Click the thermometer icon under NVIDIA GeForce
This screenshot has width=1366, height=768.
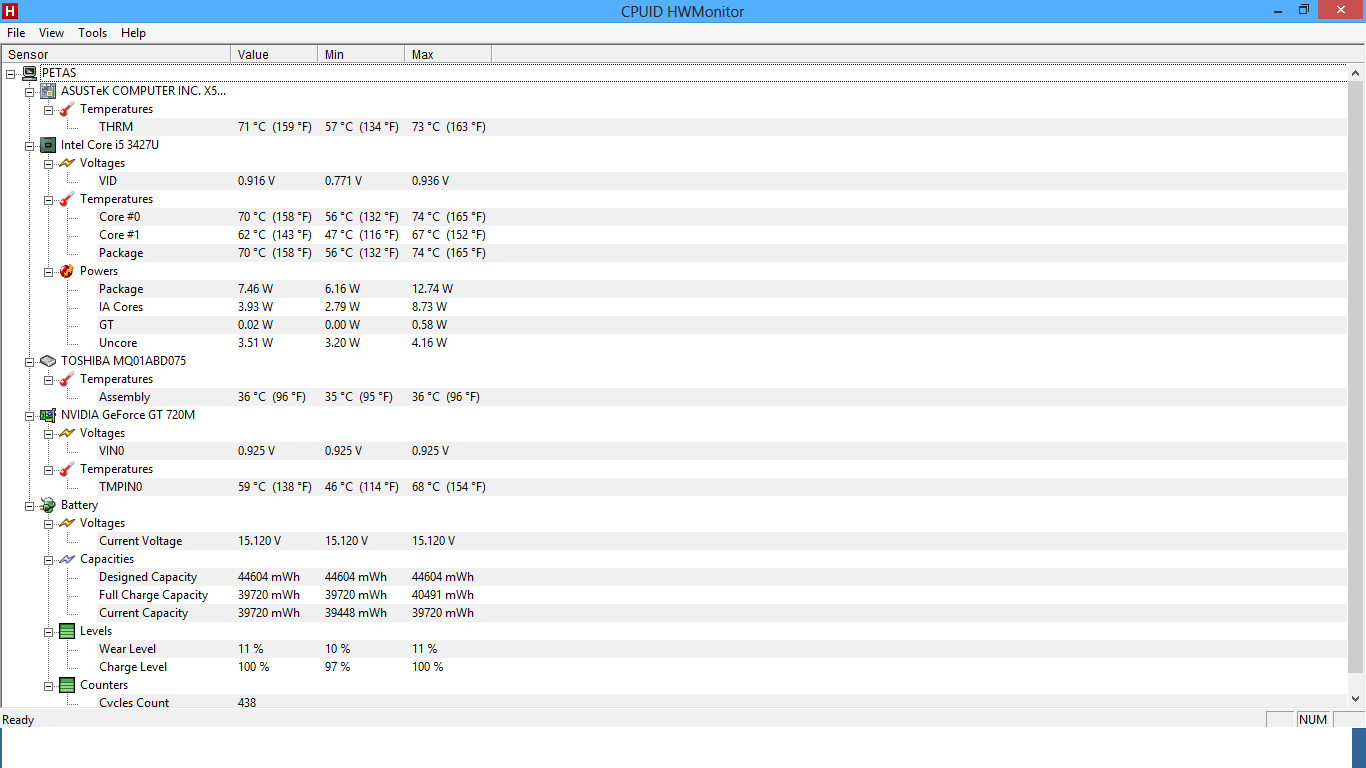[x=67, y=469]
